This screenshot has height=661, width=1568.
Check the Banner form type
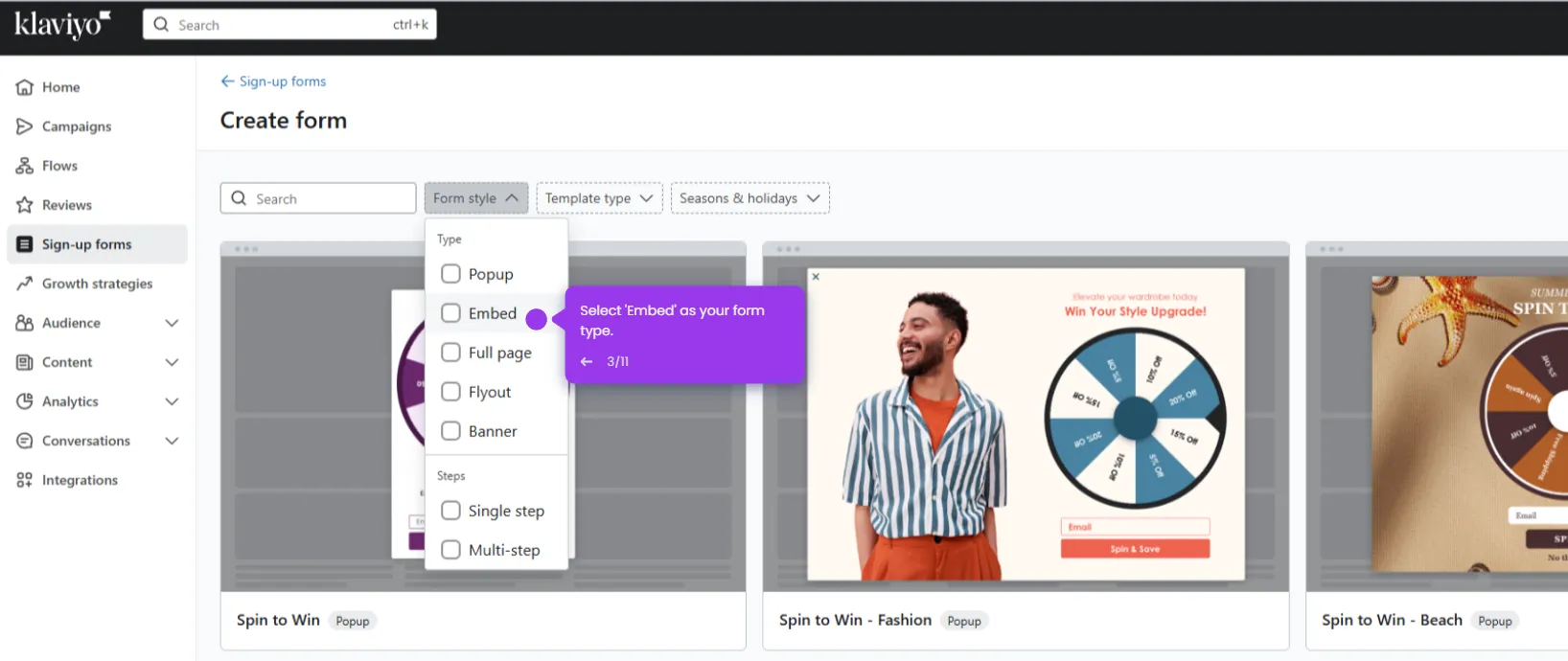(x=450, y=431)
